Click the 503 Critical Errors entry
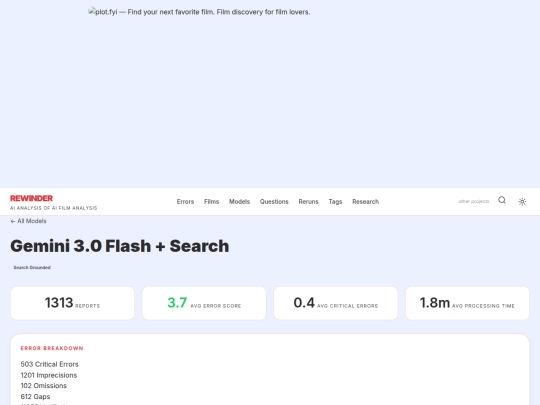Image resolution: width=540 pixels, height=405 pixels. (50, 364)
